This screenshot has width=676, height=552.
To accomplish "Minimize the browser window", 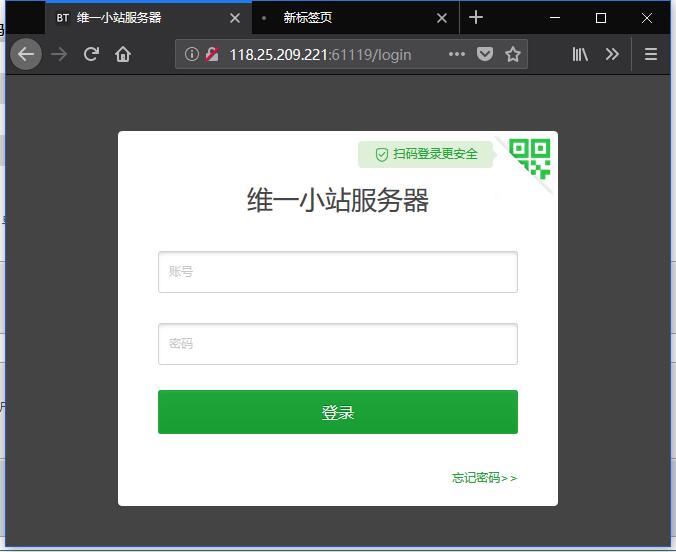I will tap(555, 18).
